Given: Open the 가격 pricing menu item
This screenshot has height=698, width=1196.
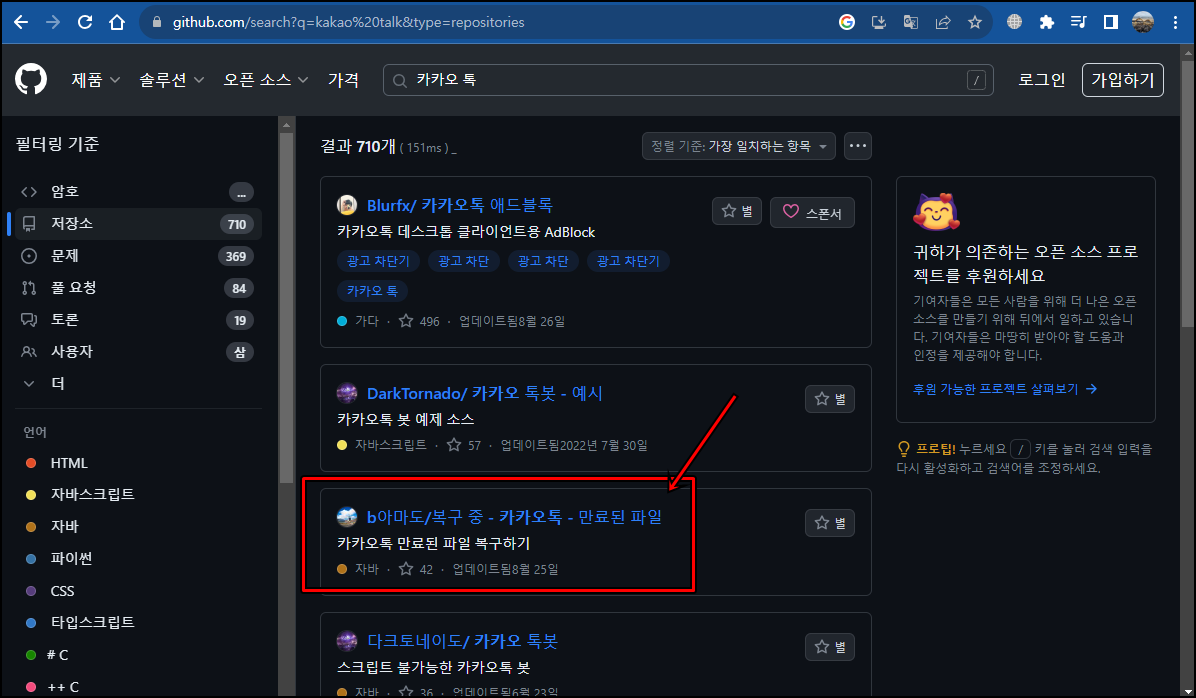Looking at the screenshot, I should pos(343,80).
